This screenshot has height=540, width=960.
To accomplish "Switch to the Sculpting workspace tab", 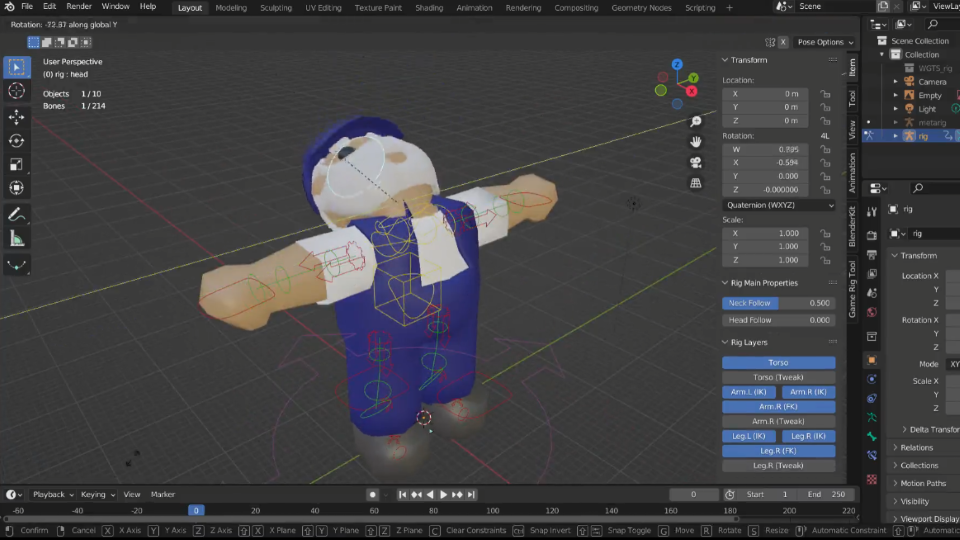I will [276, 7].
